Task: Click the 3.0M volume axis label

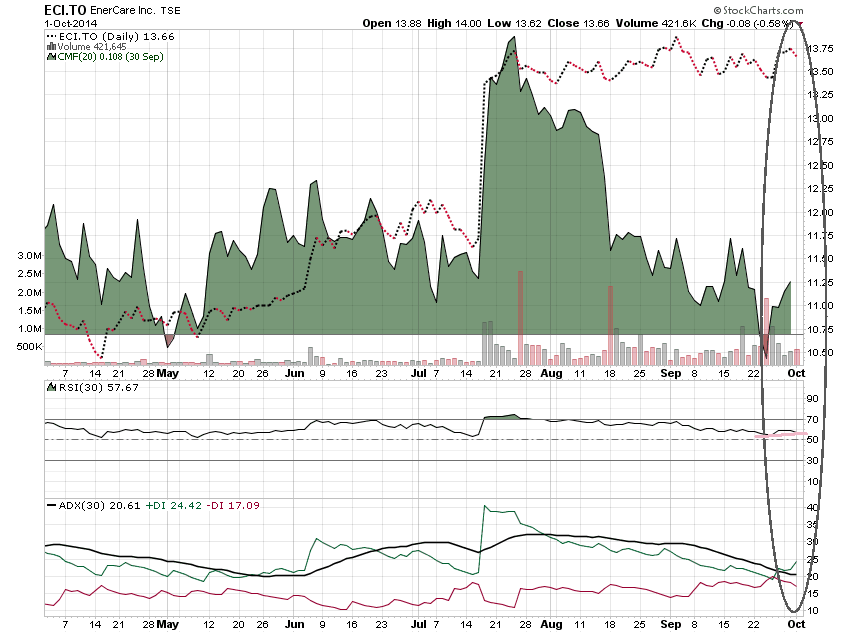Action: tap(30, 255)
